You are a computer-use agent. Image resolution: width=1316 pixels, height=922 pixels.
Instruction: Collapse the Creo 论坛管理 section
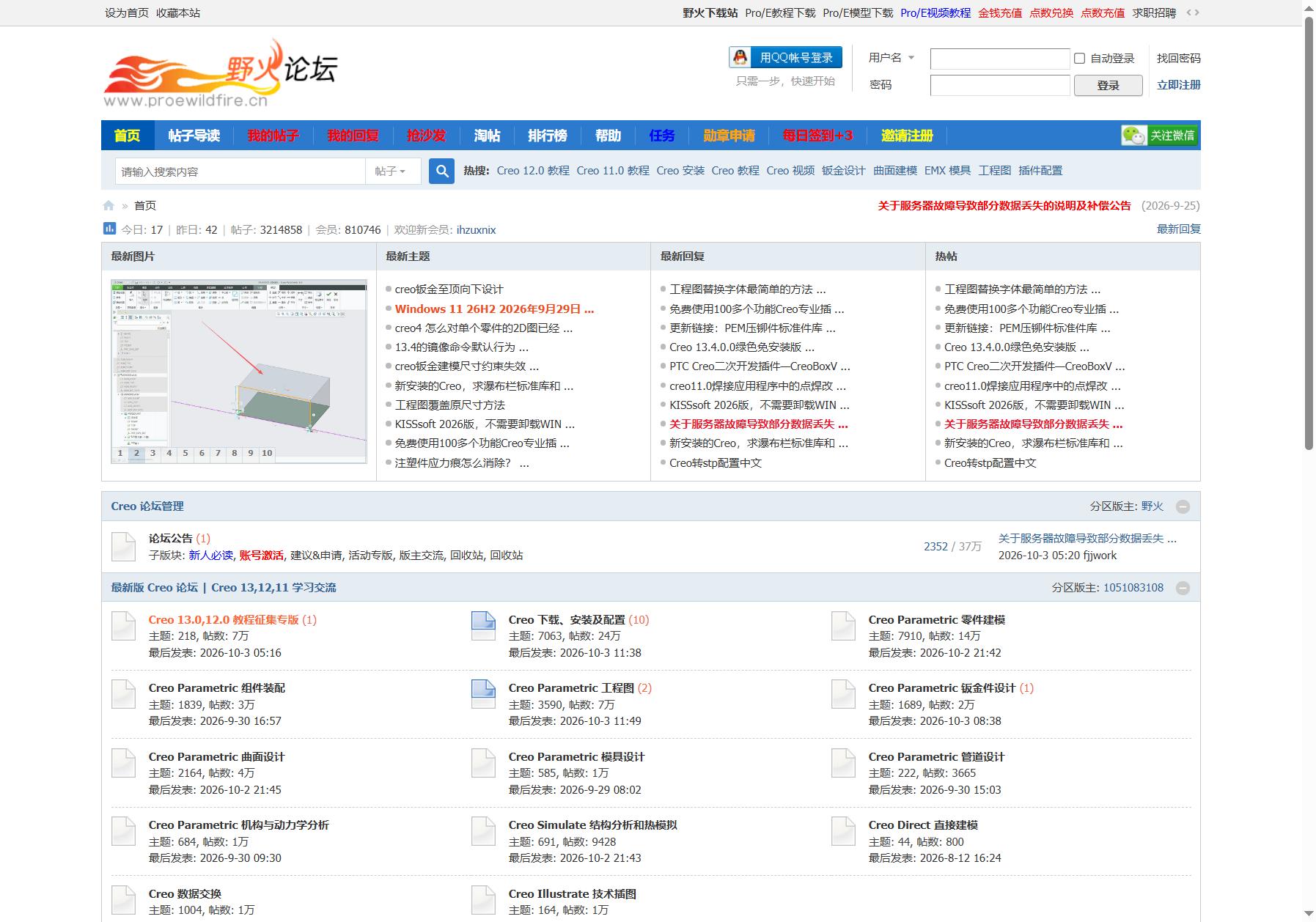[1183, 506]
